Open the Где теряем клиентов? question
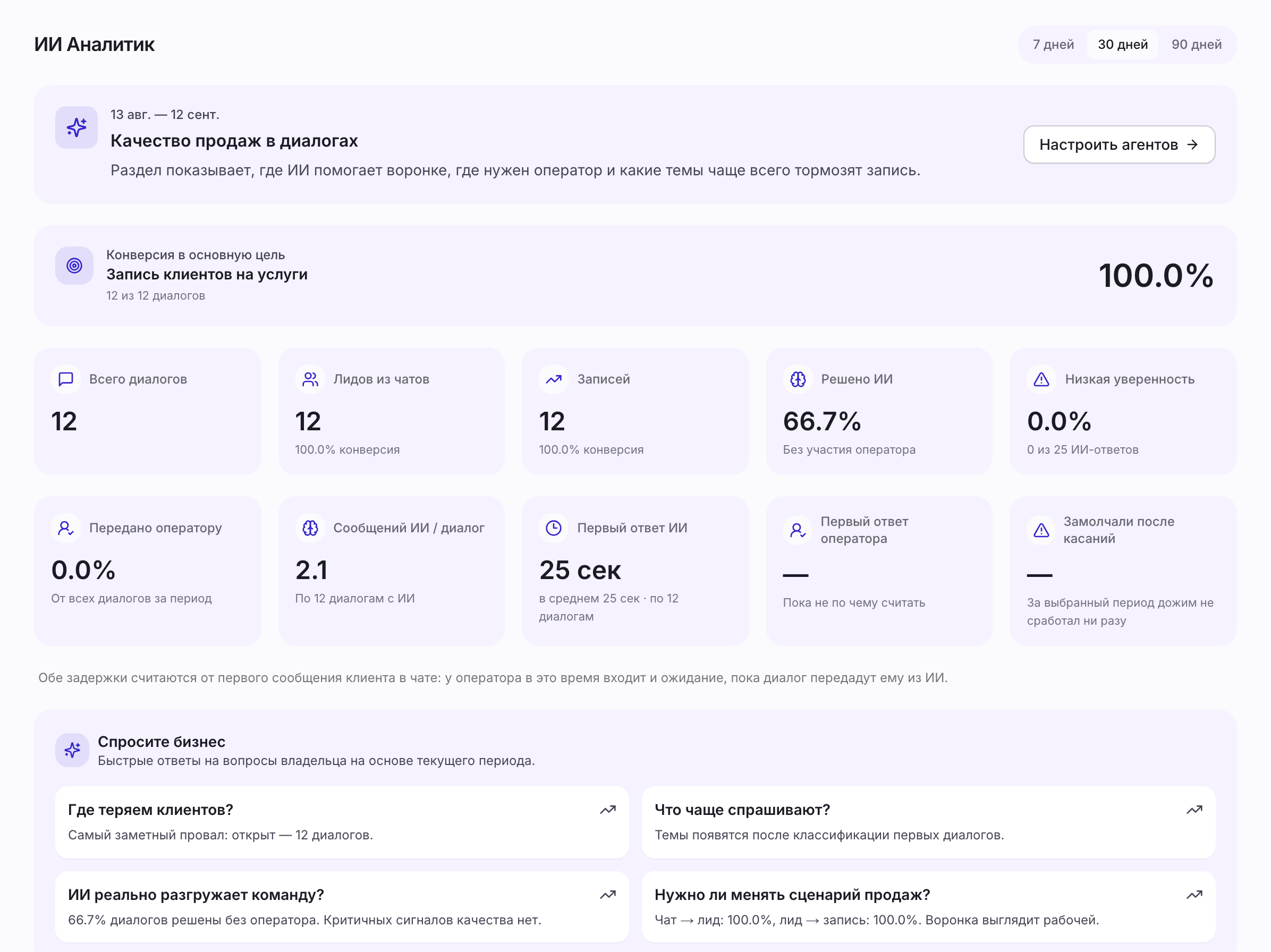1271x952 pixels. tap(342, 822)
